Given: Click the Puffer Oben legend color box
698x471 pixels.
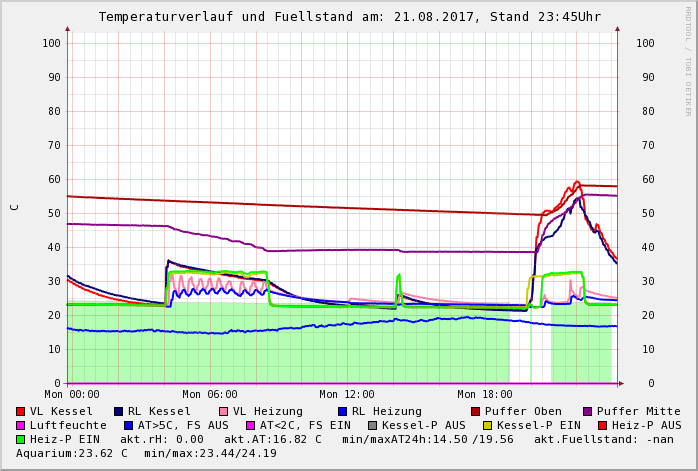Looking at the screenshot, I should coord(476,411).
